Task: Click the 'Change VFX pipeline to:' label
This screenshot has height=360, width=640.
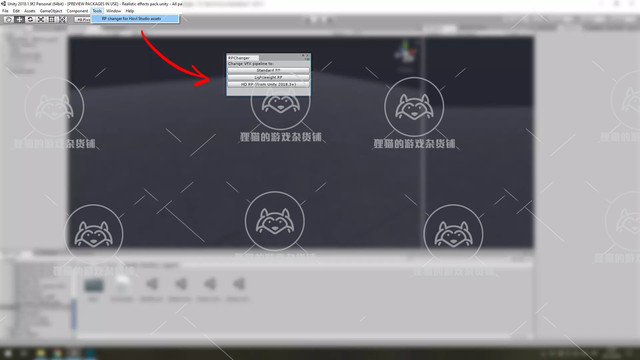Action: [251, 64]
